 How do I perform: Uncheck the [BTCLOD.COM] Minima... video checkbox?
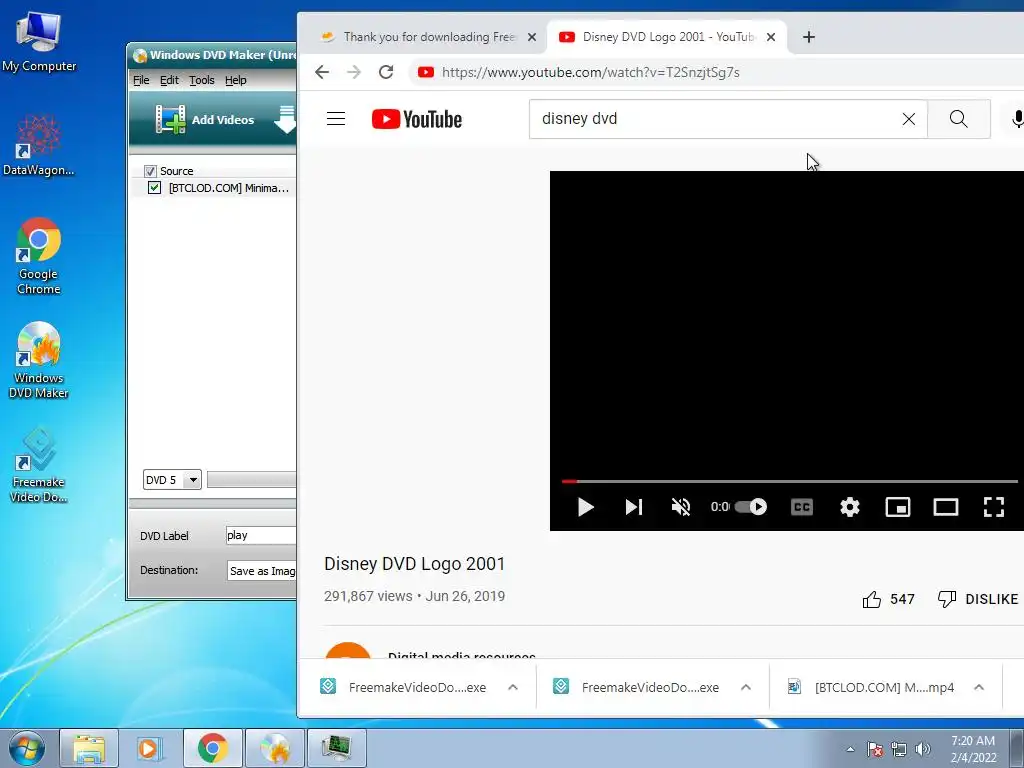pyautogui.click(x=154, y=188)
